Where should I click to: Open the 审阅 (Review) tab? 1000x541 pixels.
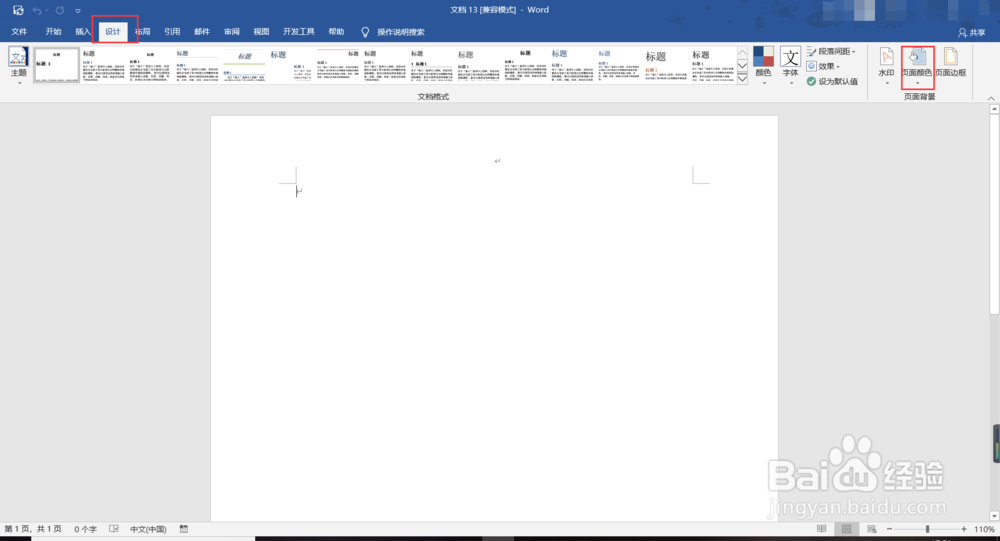pyautogui.click(x=232, y=31)
